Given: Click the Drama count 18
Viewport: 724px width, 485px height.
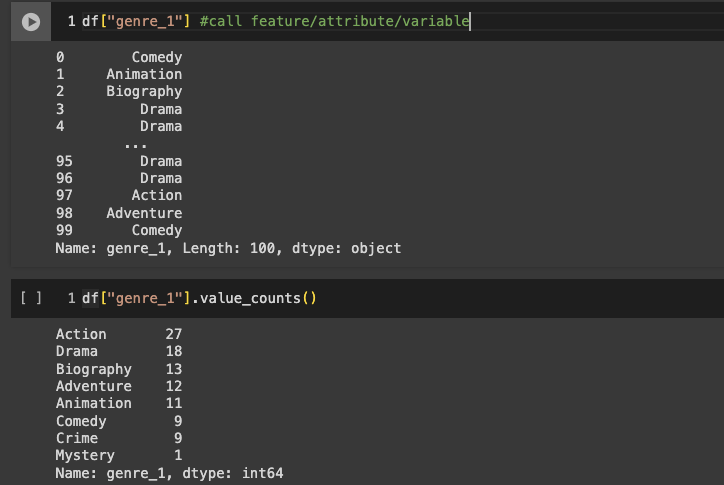Looking at the screenshot, I should [x=174, y=352].
